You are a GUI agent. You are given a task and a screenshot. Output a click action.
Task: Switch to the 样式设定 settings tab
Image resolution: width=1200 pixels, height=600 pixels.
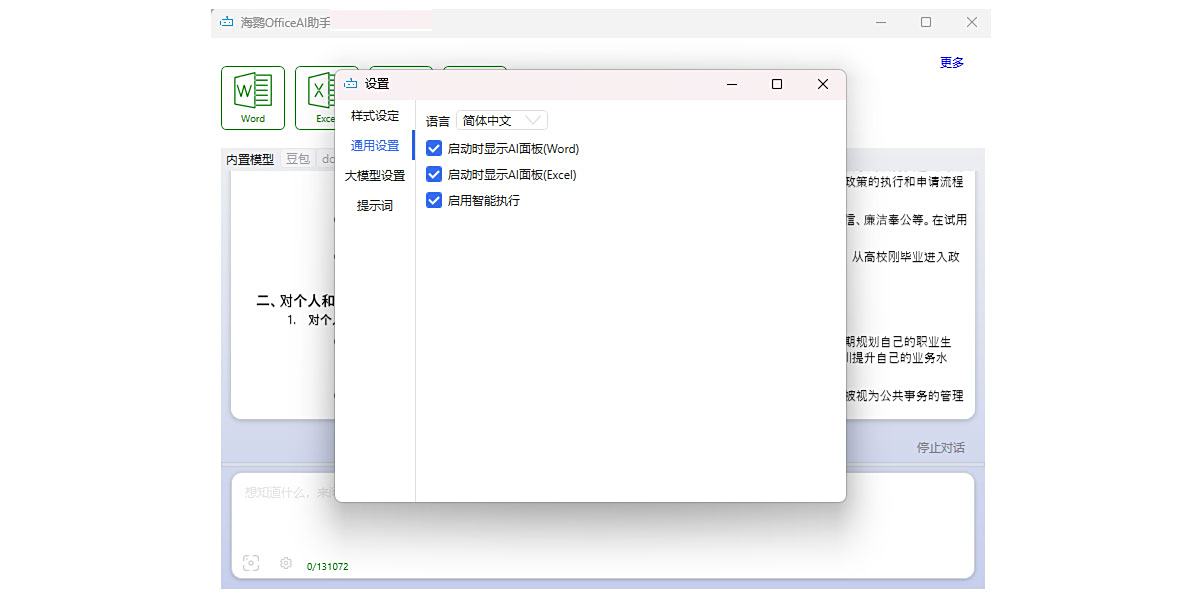[374, 116]
